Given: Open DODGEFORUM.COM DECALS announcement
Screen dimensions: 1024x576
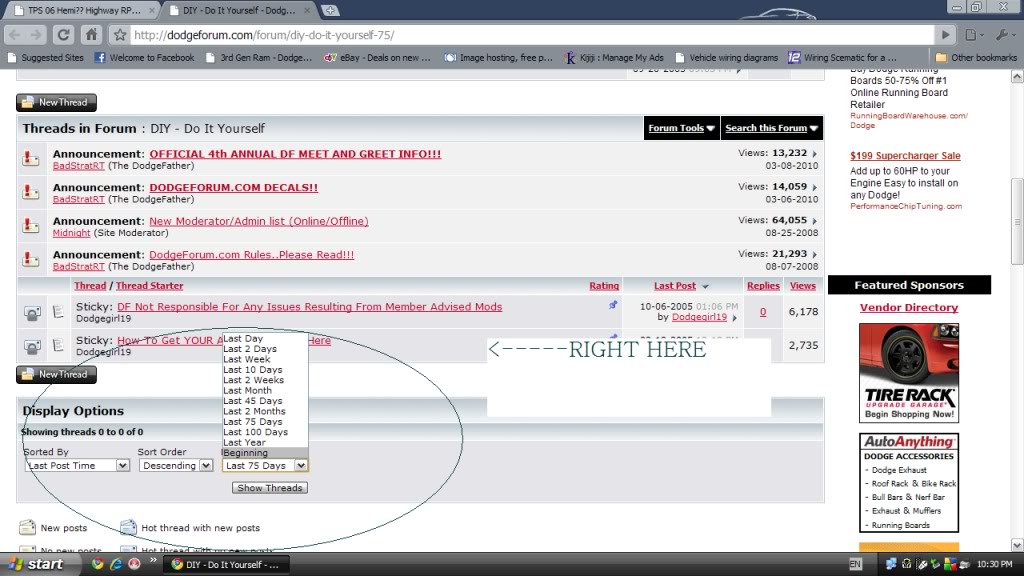Looking at the screenshot, I should coord(234,187).
